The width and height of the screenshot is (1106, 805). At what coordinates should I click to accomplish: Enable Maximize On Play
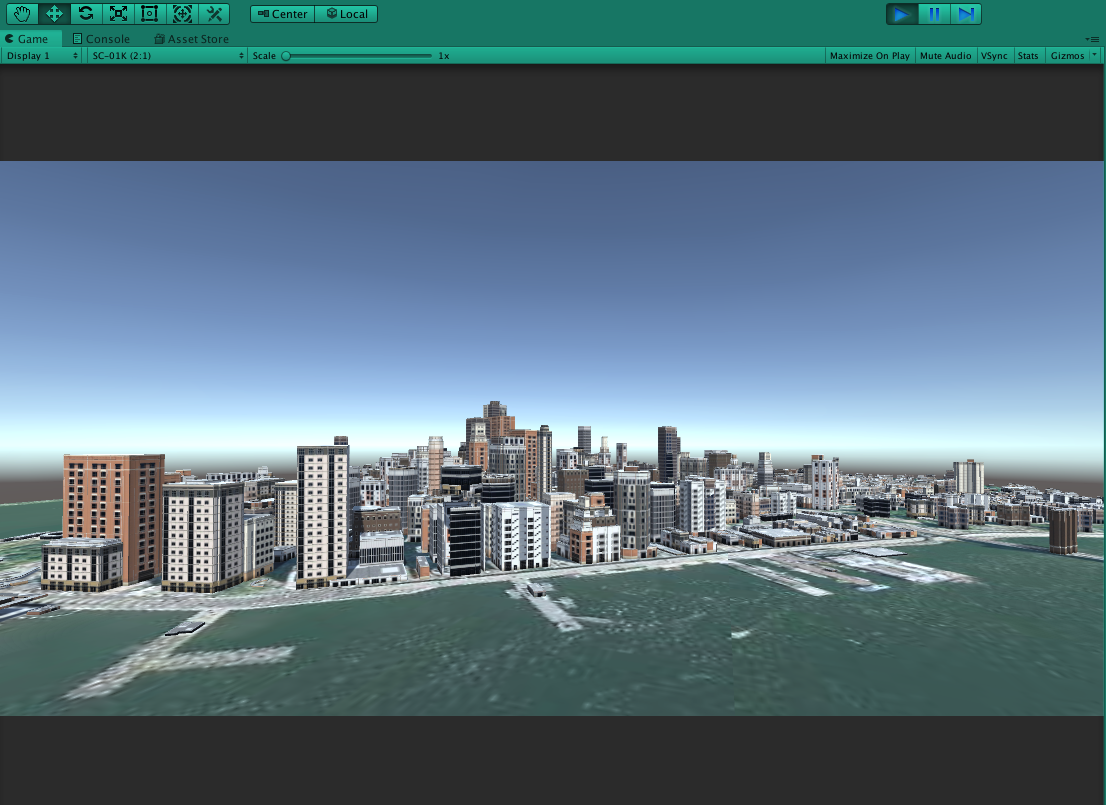(869, 56)
